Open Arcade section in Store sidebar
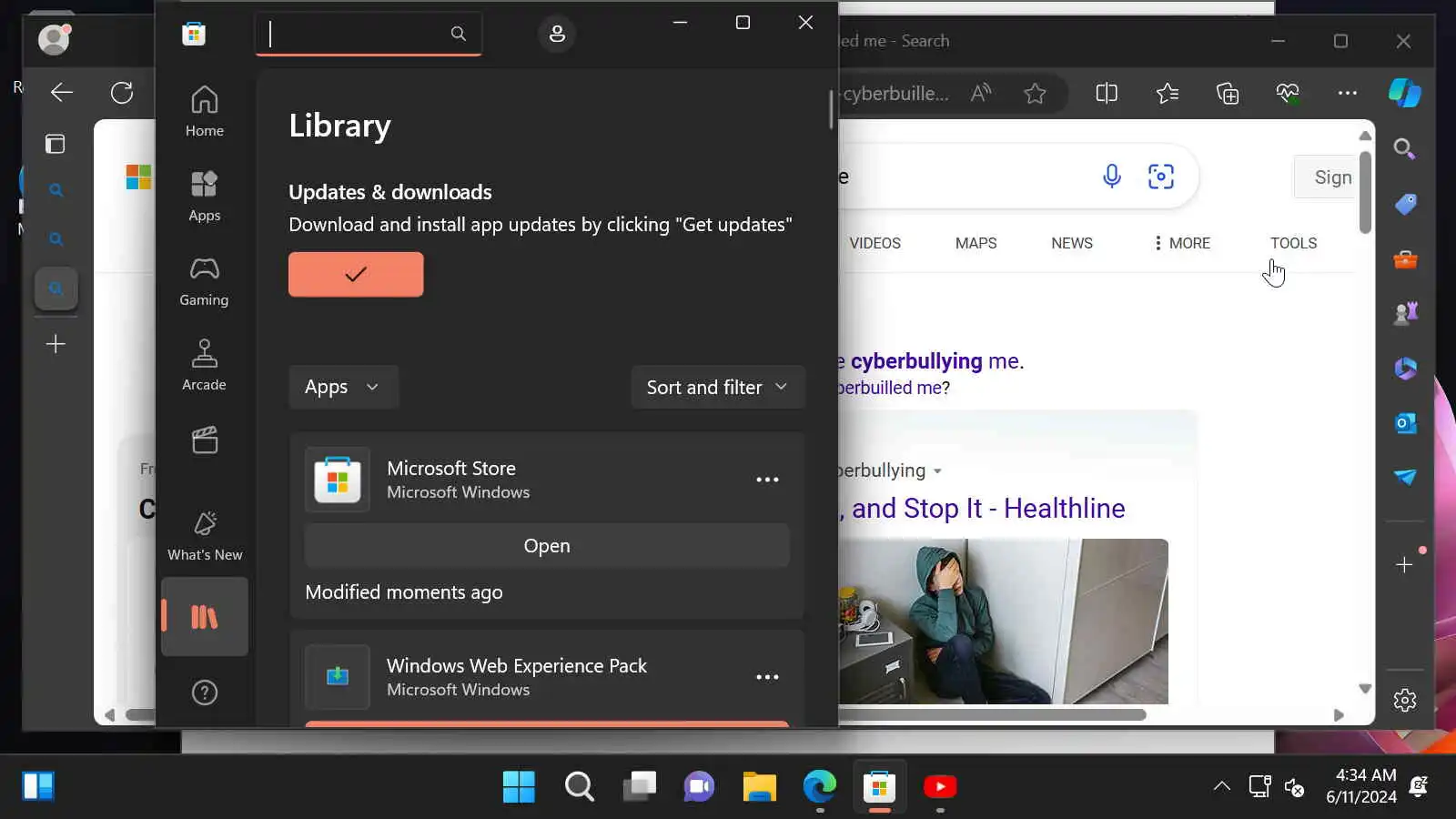Image resolution: width=1456 pixels, height=819 pixels. coord(205,366)
